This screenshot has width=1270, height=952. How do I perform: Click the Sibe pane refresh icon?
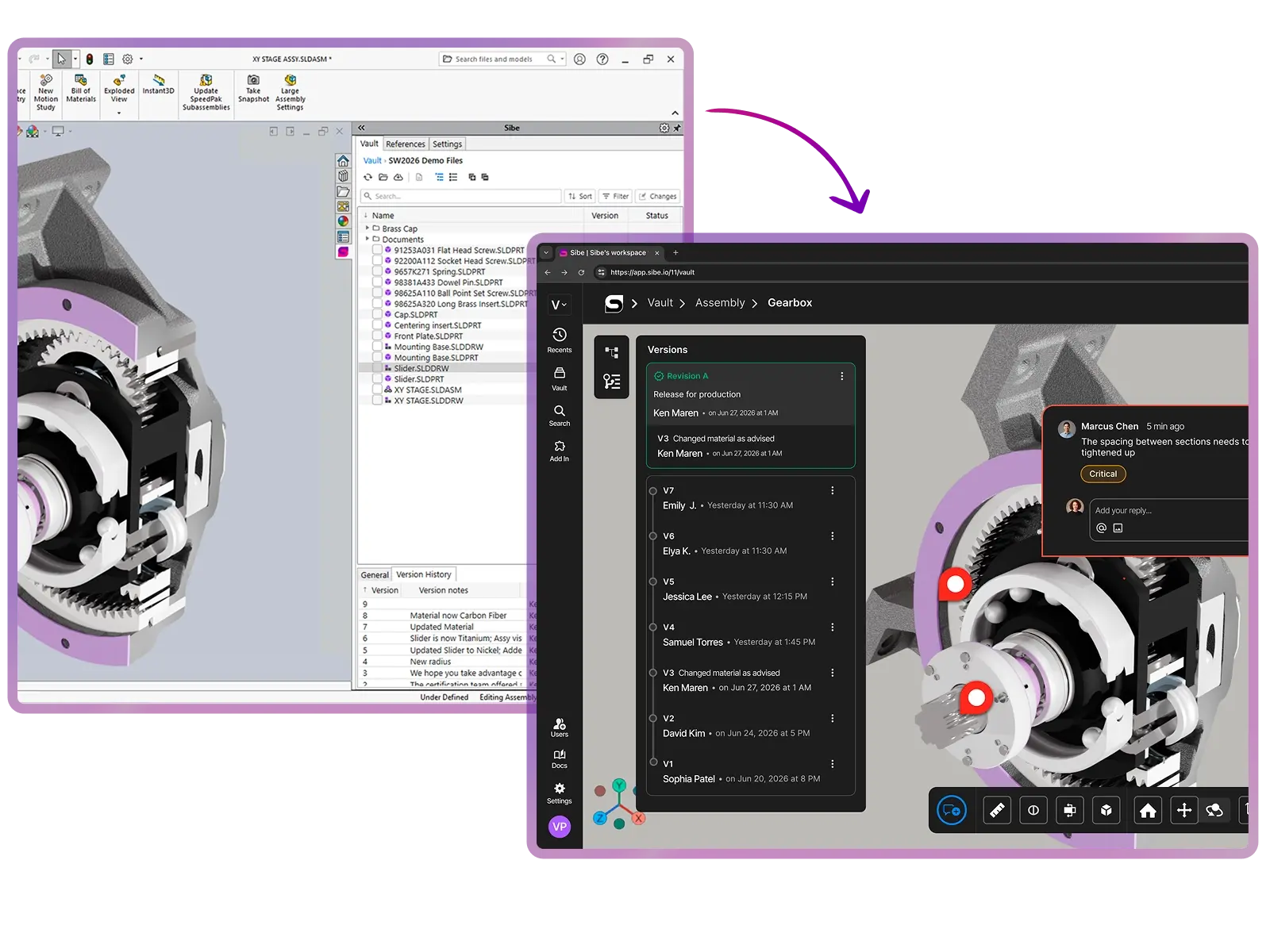[x=368, y=177]
